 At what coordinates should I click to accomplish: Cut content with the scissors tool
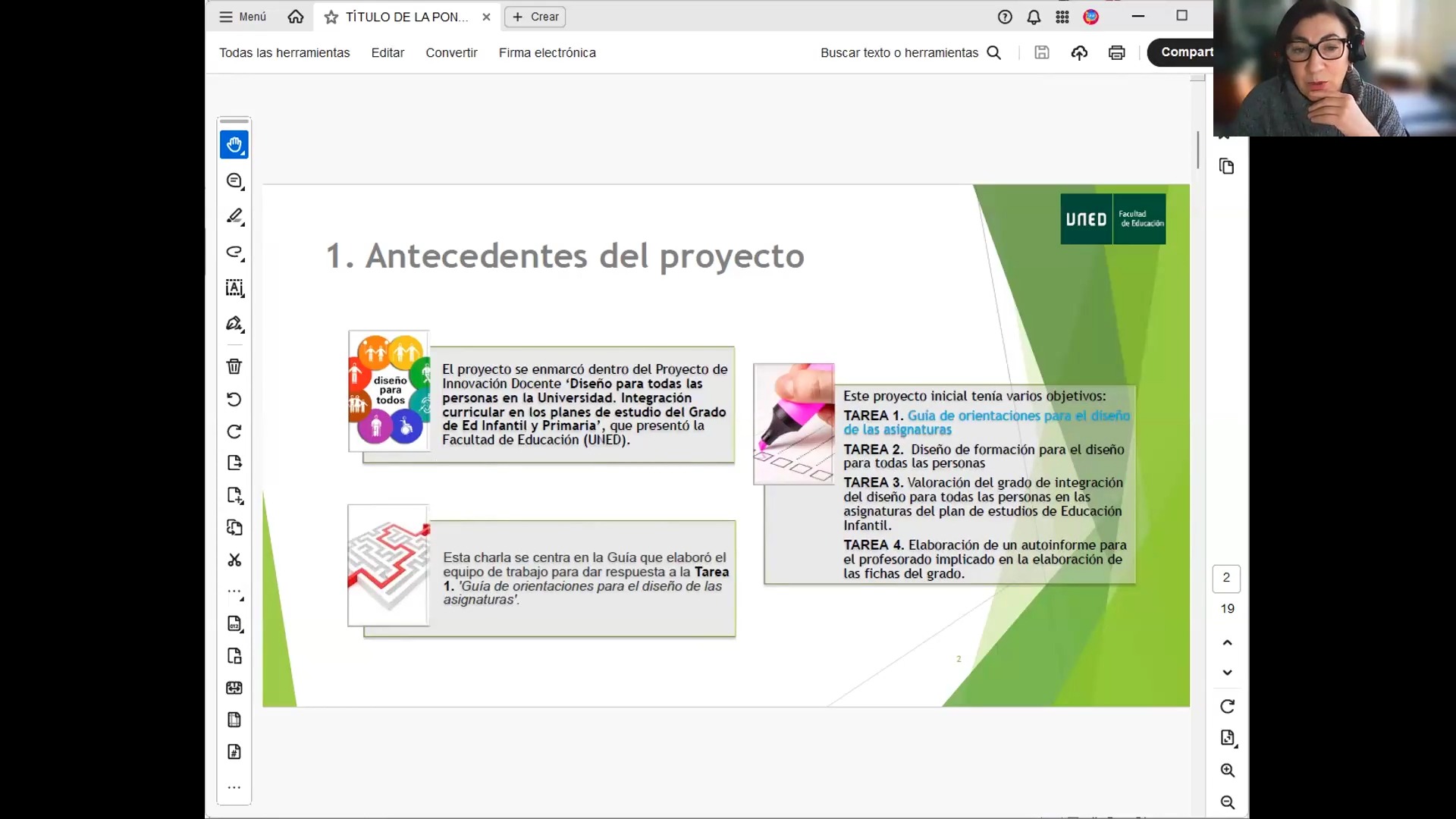pyautogui.click(x=234, y=560)
